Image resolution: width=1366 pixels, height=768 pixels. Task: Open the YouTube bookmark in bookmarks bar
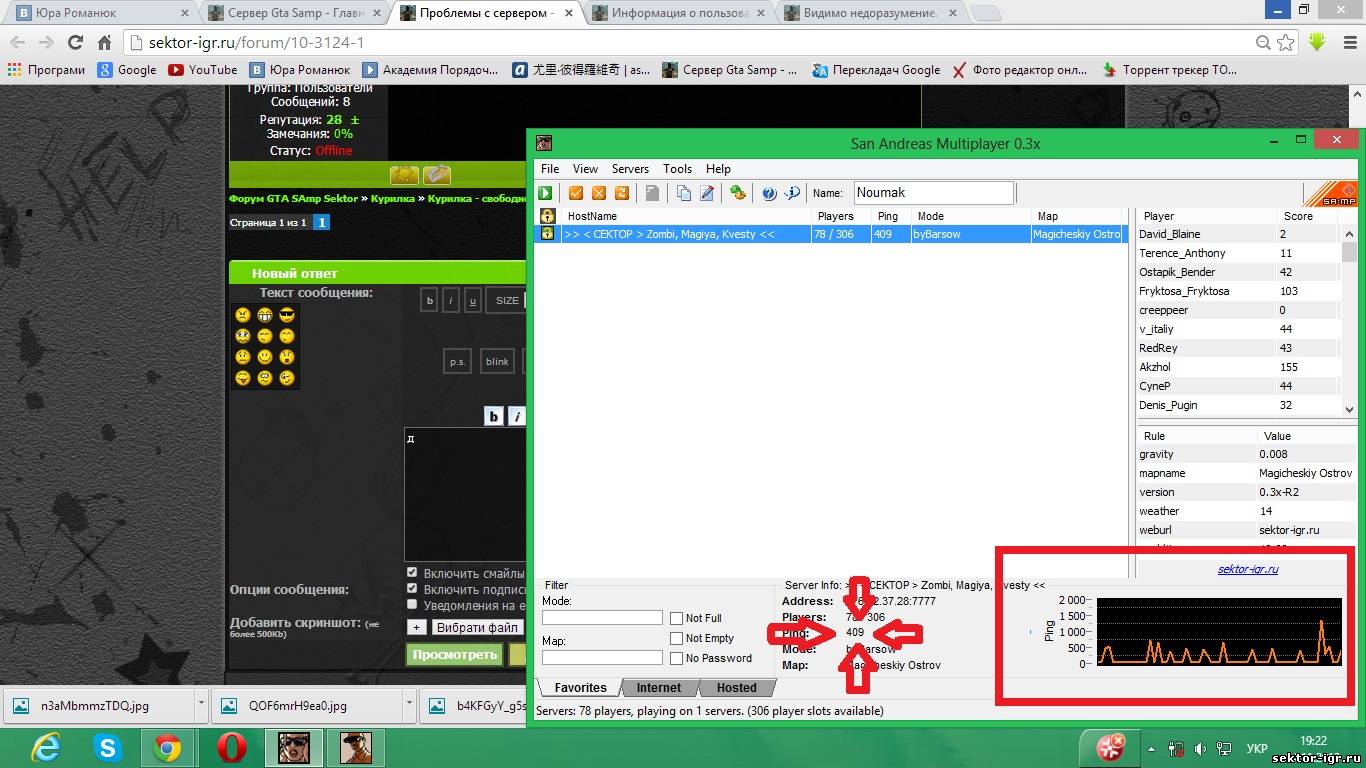coord(203,70)
